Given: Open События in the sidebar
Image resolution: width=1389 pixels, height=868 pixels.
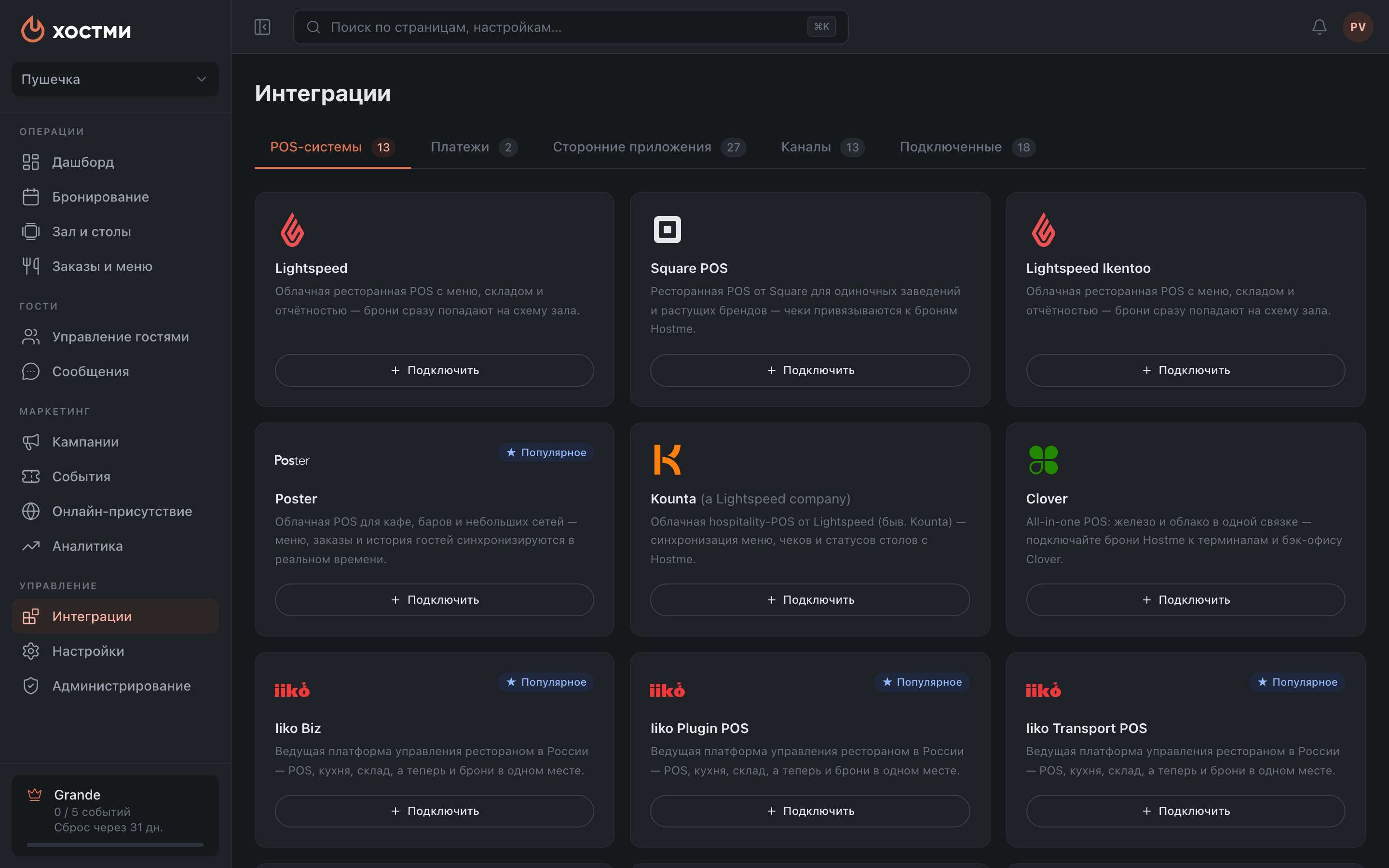Looking at the screenshot, I should coord(115,476).
